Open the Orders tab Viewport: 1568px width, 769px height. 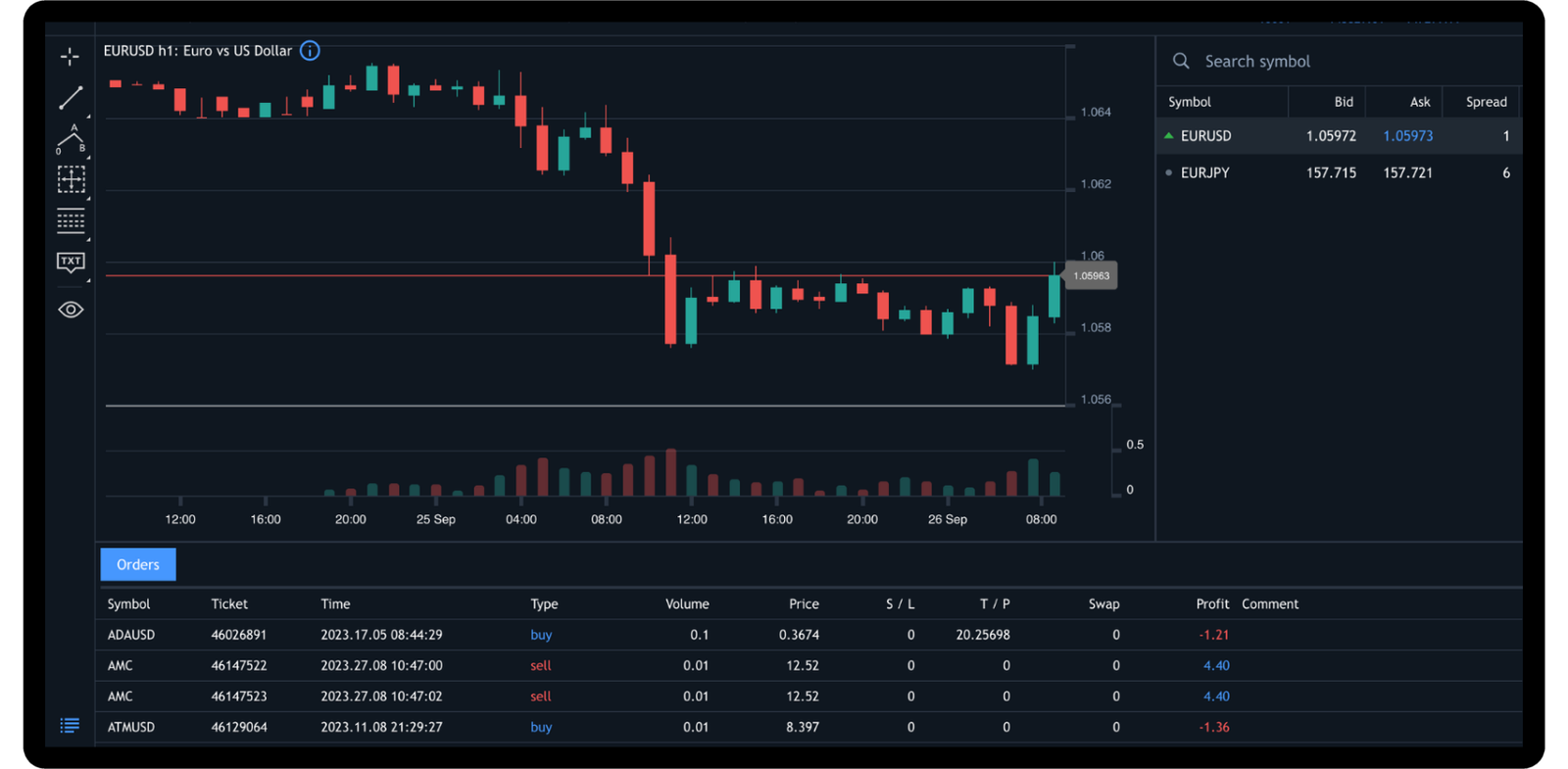[138, 564]
